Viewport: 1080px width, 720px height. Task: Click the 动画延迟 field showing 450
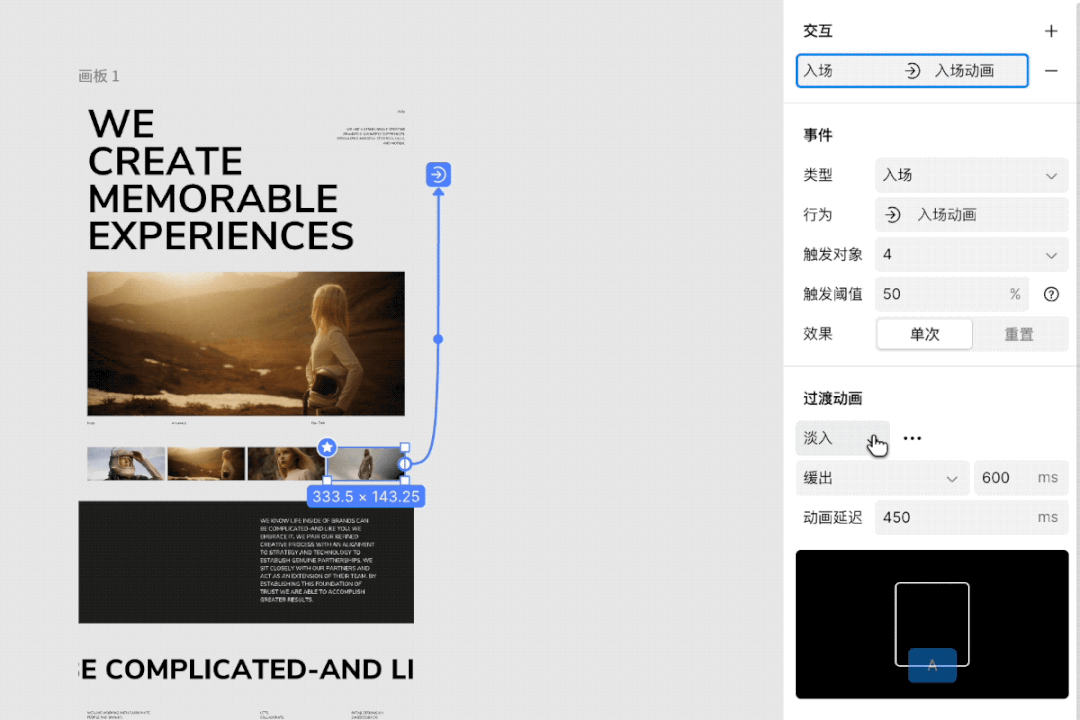click(x=970, y=518)
